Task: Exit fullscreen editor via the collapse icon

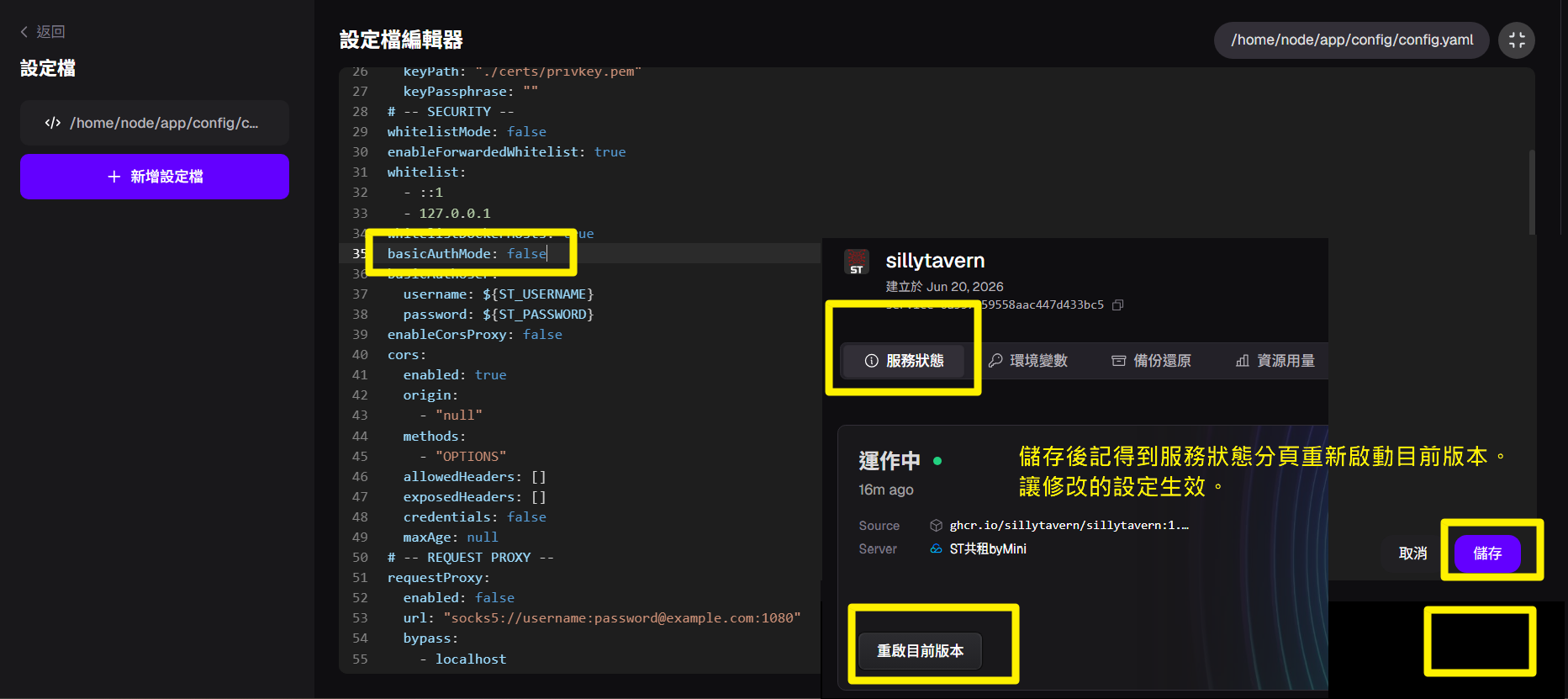Action: coord(1517,40)
